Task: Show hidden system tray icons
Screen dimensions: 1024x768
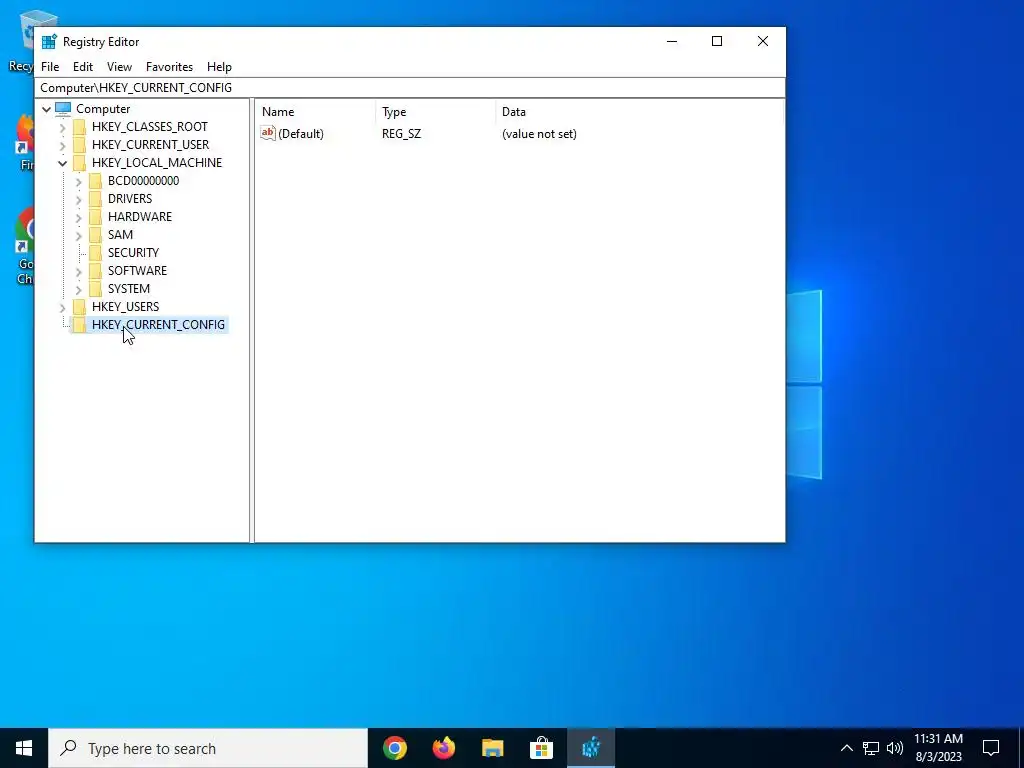Action: 846,748
